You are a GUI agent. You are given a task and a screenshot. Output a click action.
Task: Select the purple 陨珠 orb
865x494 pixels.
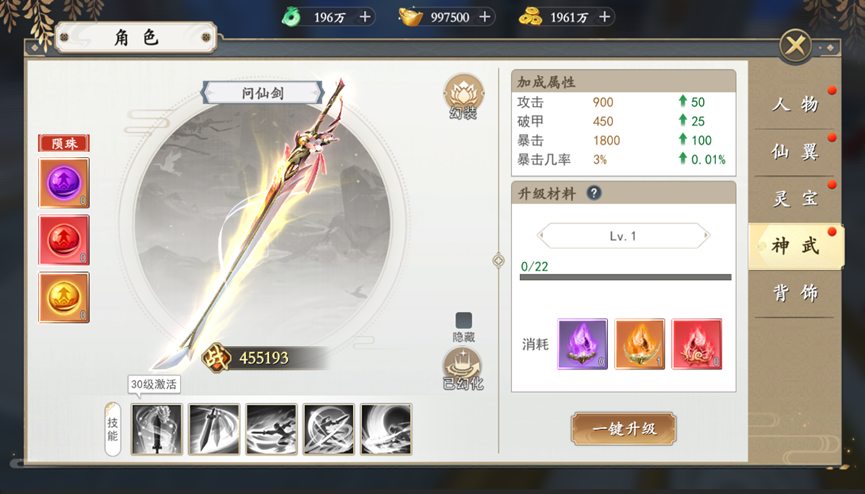[64, 183]
